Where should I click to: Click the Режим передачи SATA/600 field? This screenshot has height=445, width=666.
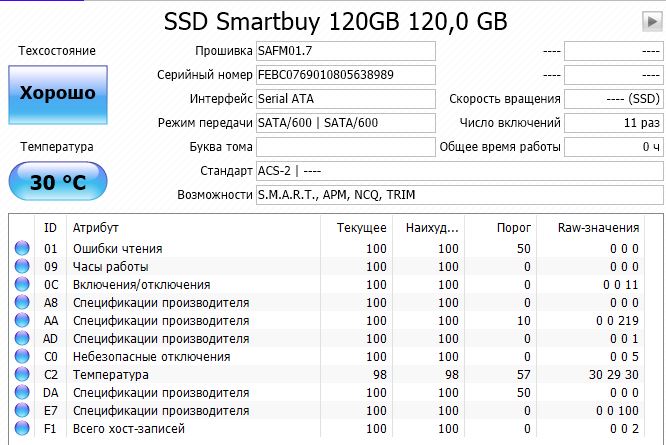[x=345, y=123]
